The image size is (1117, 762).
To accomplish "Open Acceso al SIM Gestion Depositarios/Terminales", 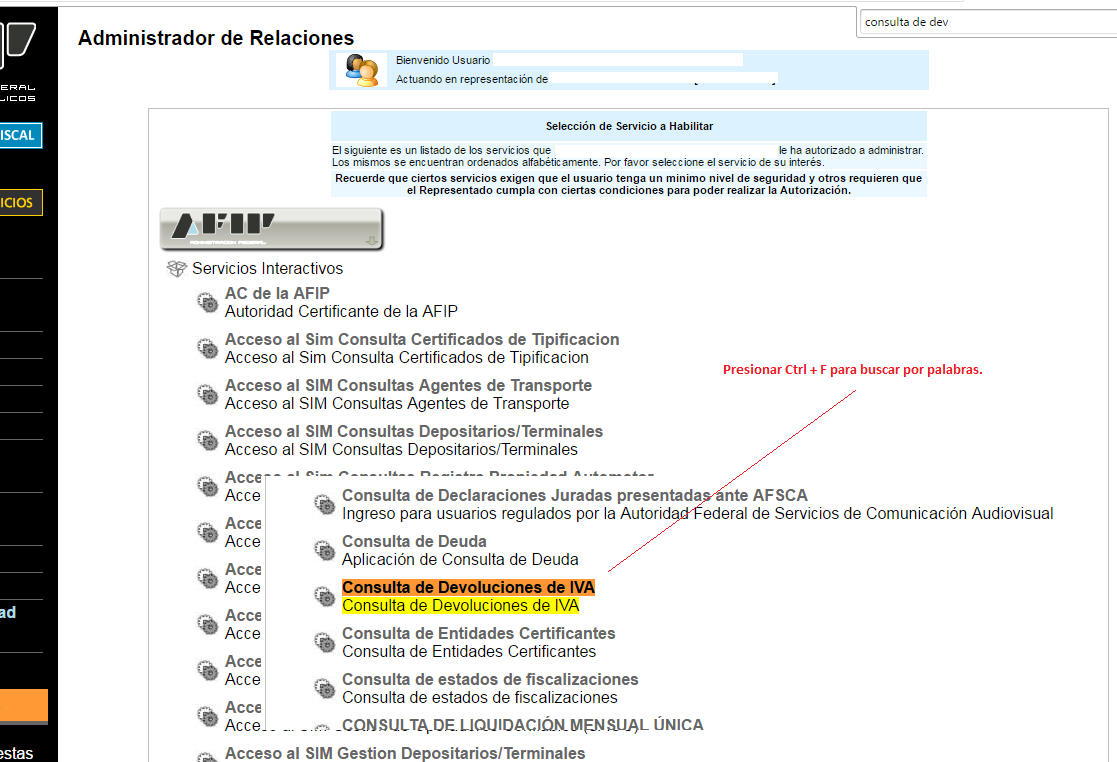I will pos(404,753).
